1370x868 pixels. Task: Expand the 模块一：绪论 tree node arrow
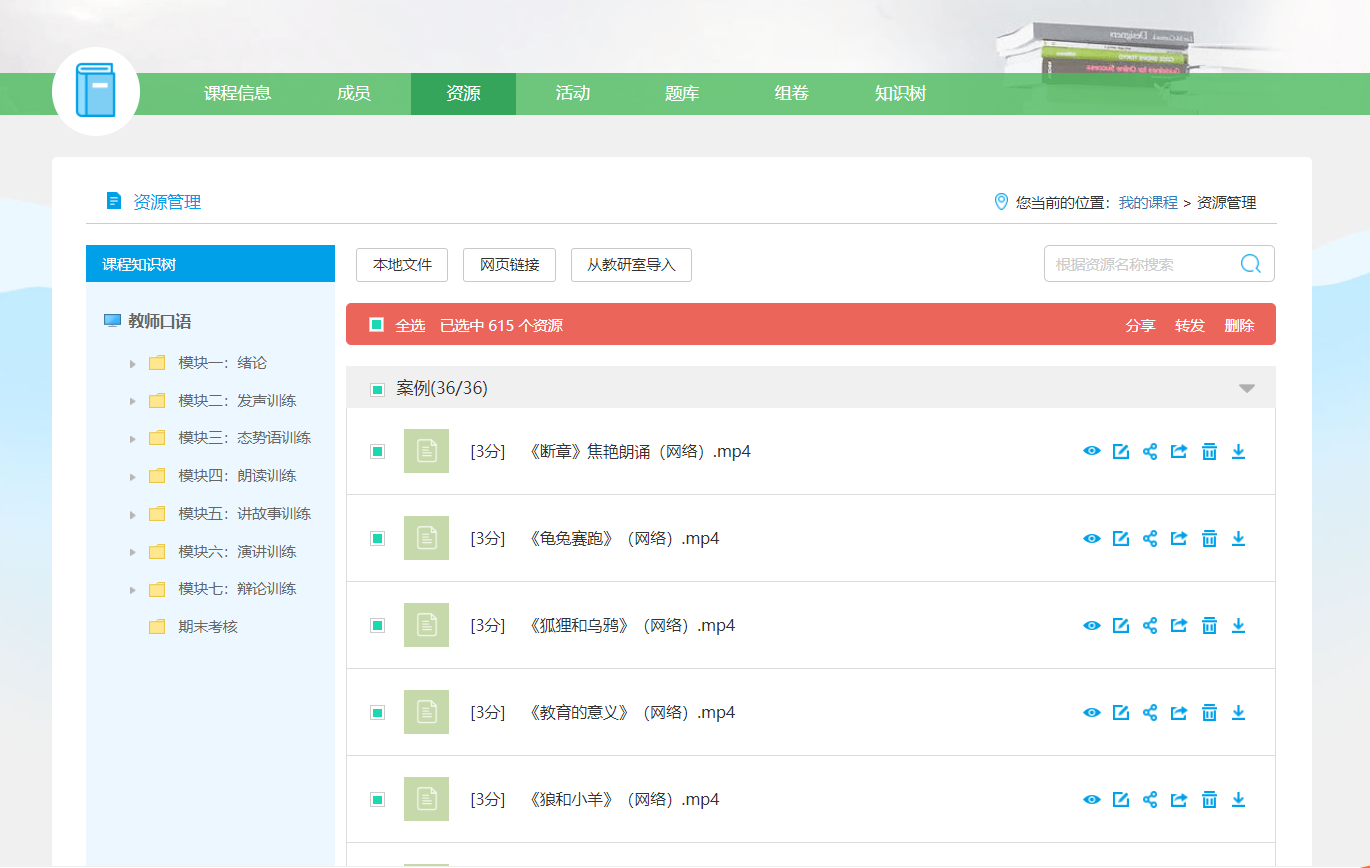coord(132,363)
